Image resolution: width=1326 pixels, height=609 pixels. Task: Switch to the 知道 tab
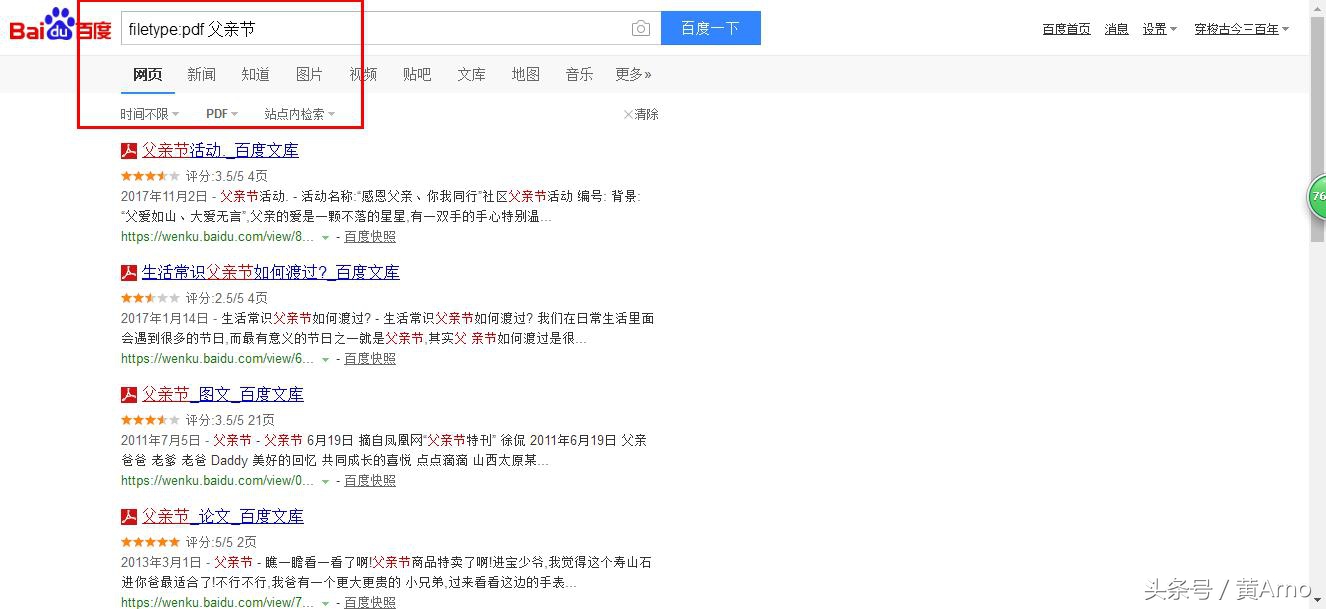click(255, 74)
